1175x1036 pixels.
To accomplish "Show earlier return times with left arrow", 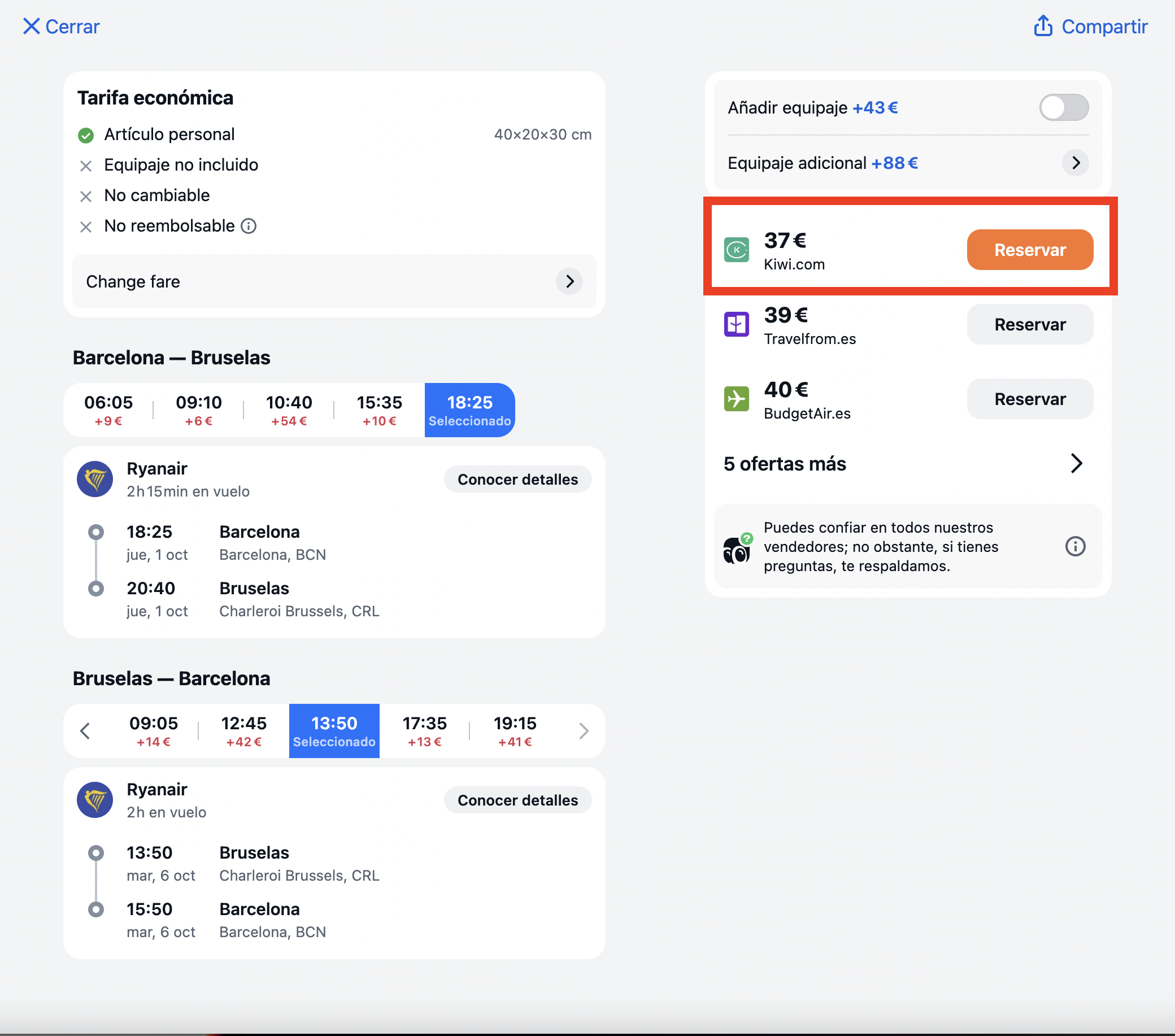I will click(x=85, y=732).
